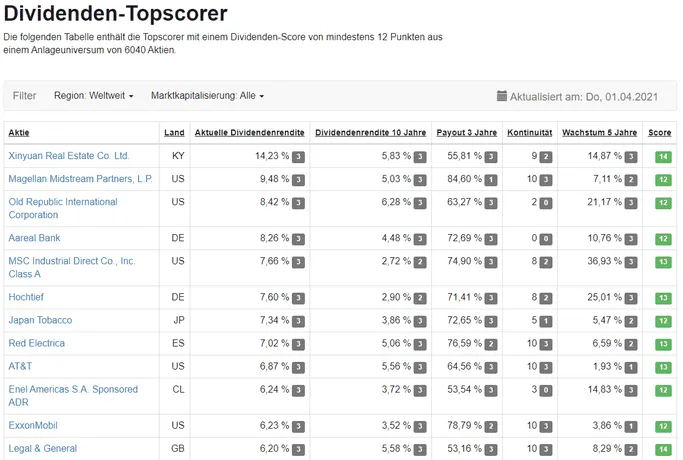Click badge beside Japan Tobacco's Kontinuität 5
683x460 pixels.
(x=546, y=321)
